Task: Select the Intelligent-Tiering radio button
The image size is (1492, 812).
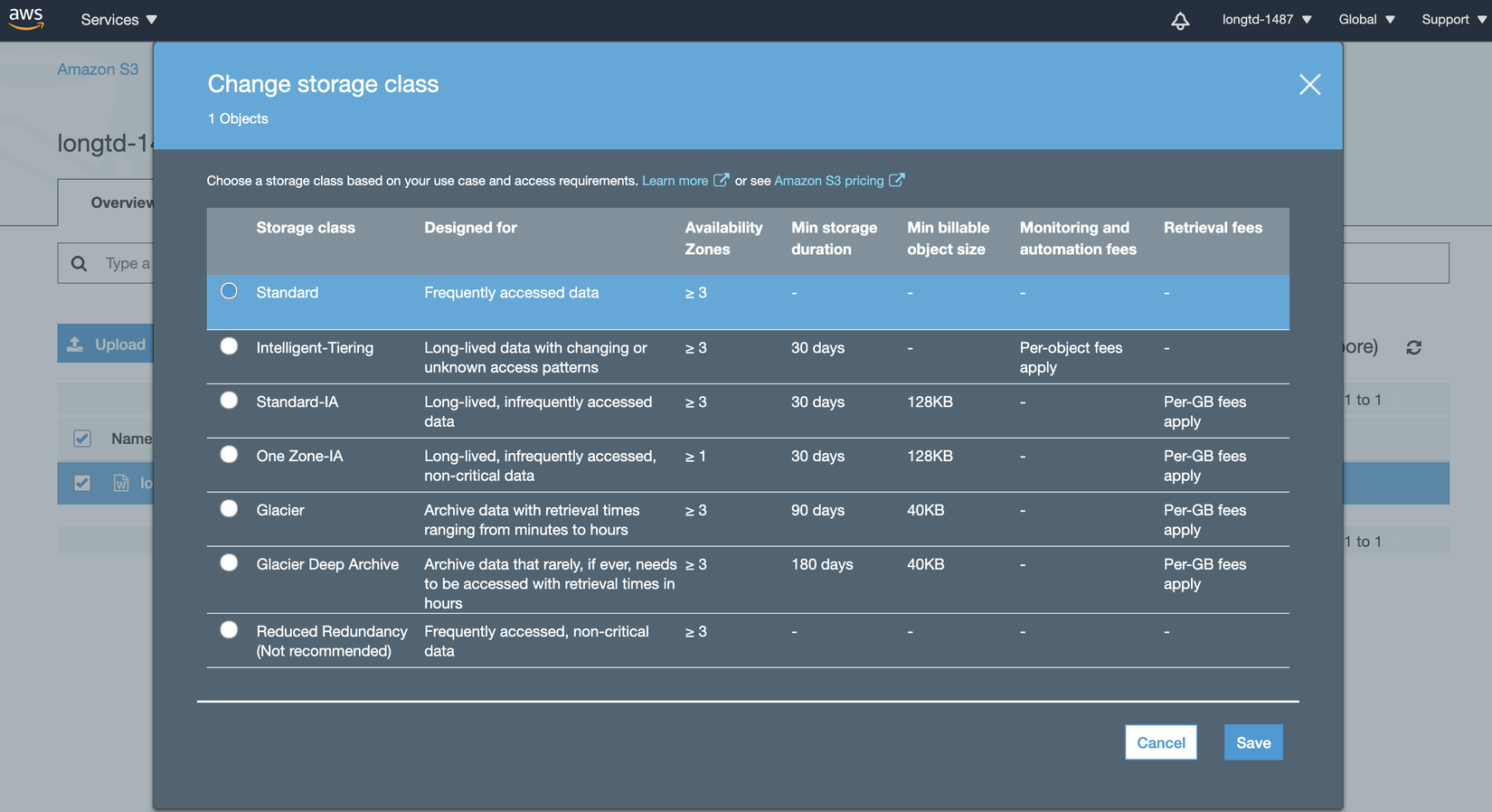Action: pos(229,346)
